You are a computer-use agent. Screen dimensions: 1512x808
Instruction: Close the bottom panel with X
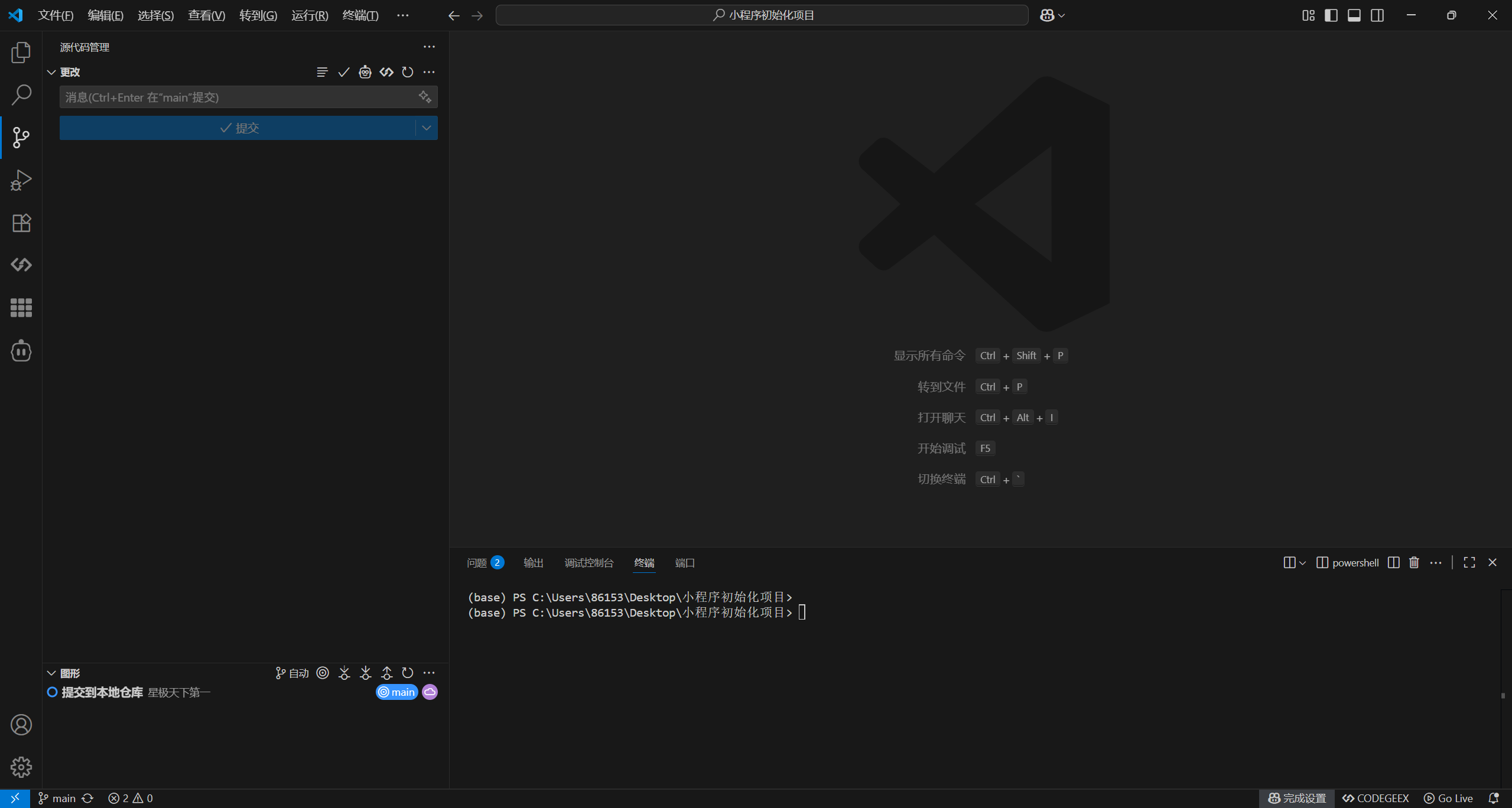coord(1493,562)
